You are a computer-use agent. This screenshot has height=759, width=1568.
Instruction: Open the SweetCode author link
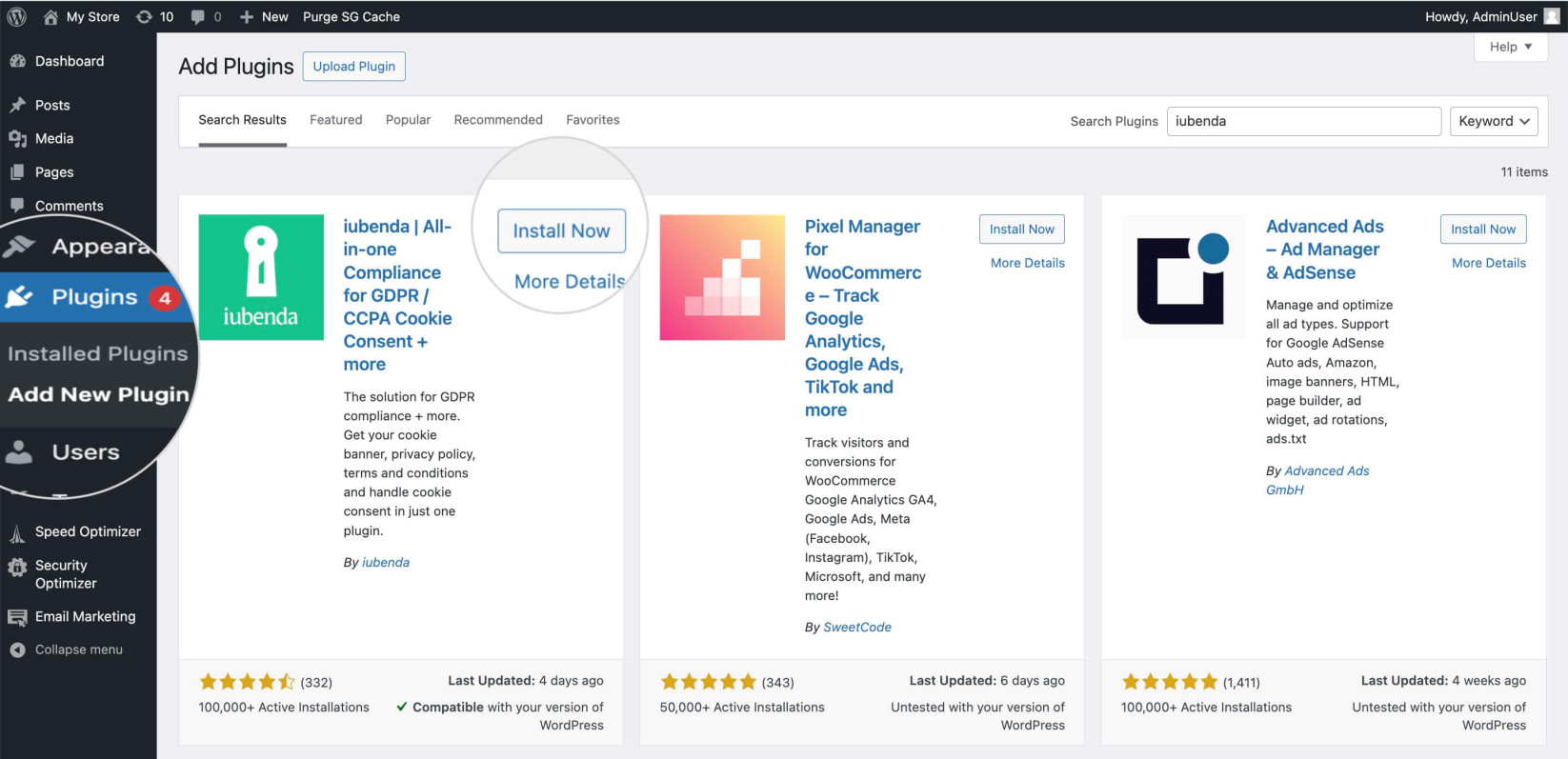coord(857,628)
